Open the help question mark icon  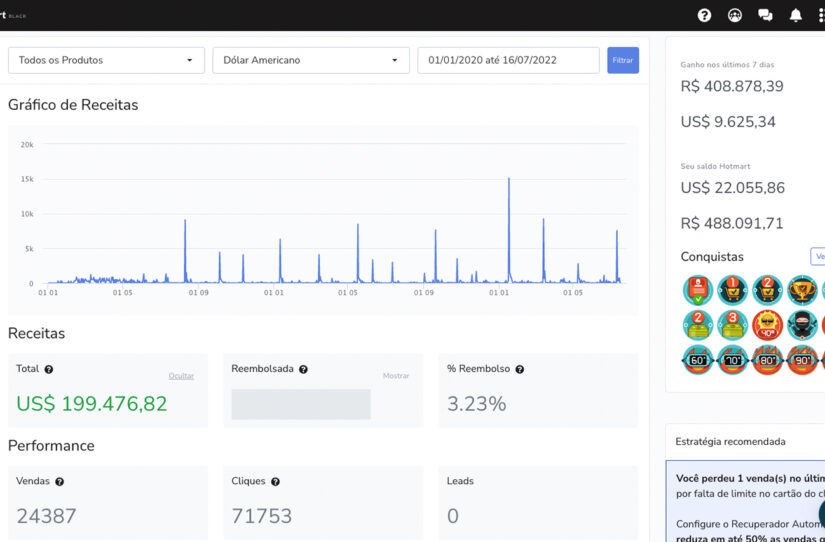[x=704, y=15]
